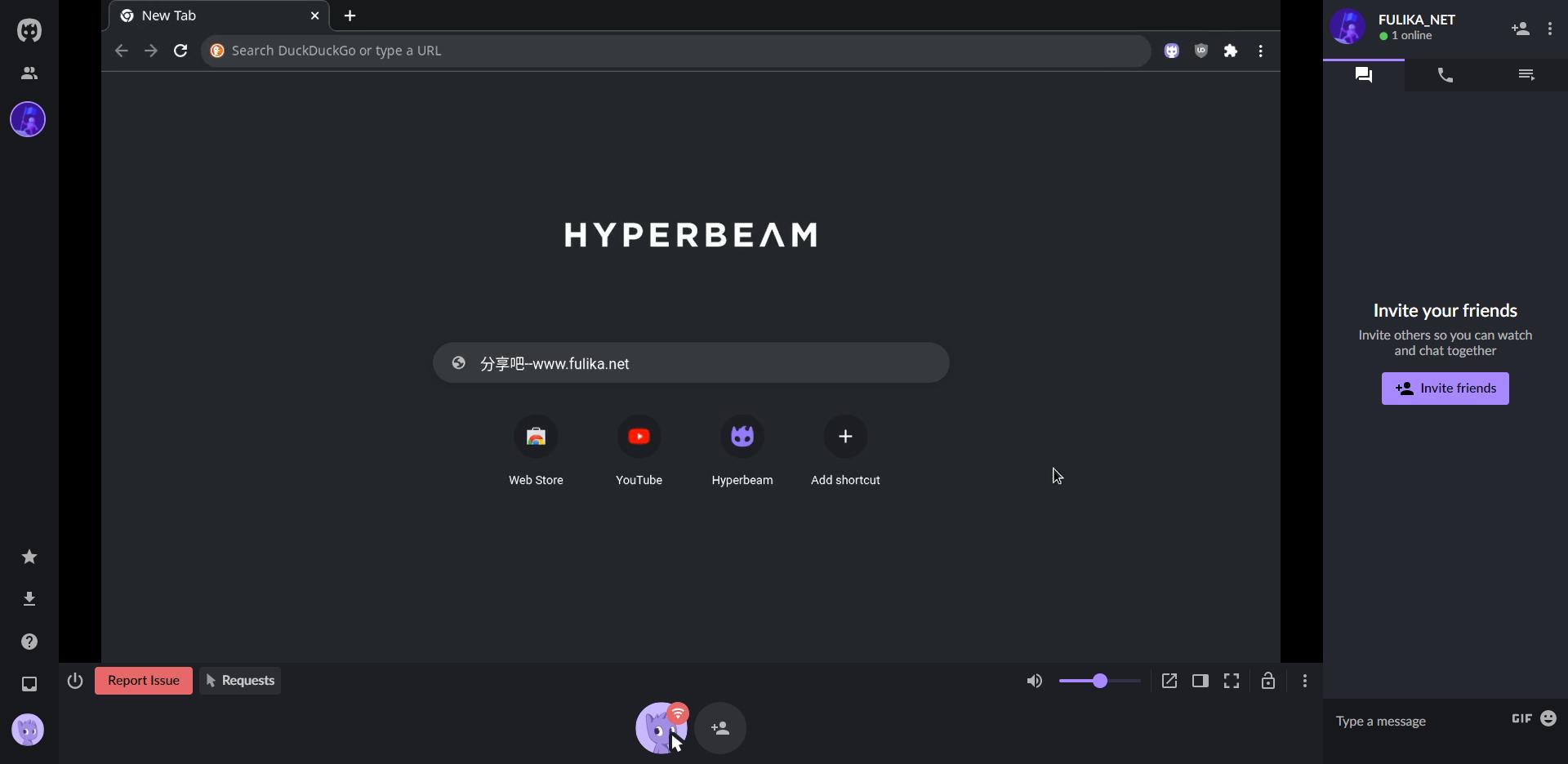Viewport: 1568px width, 764px height.
Task: Click the search box containing www.fulika.net
Action: [691, 363]
